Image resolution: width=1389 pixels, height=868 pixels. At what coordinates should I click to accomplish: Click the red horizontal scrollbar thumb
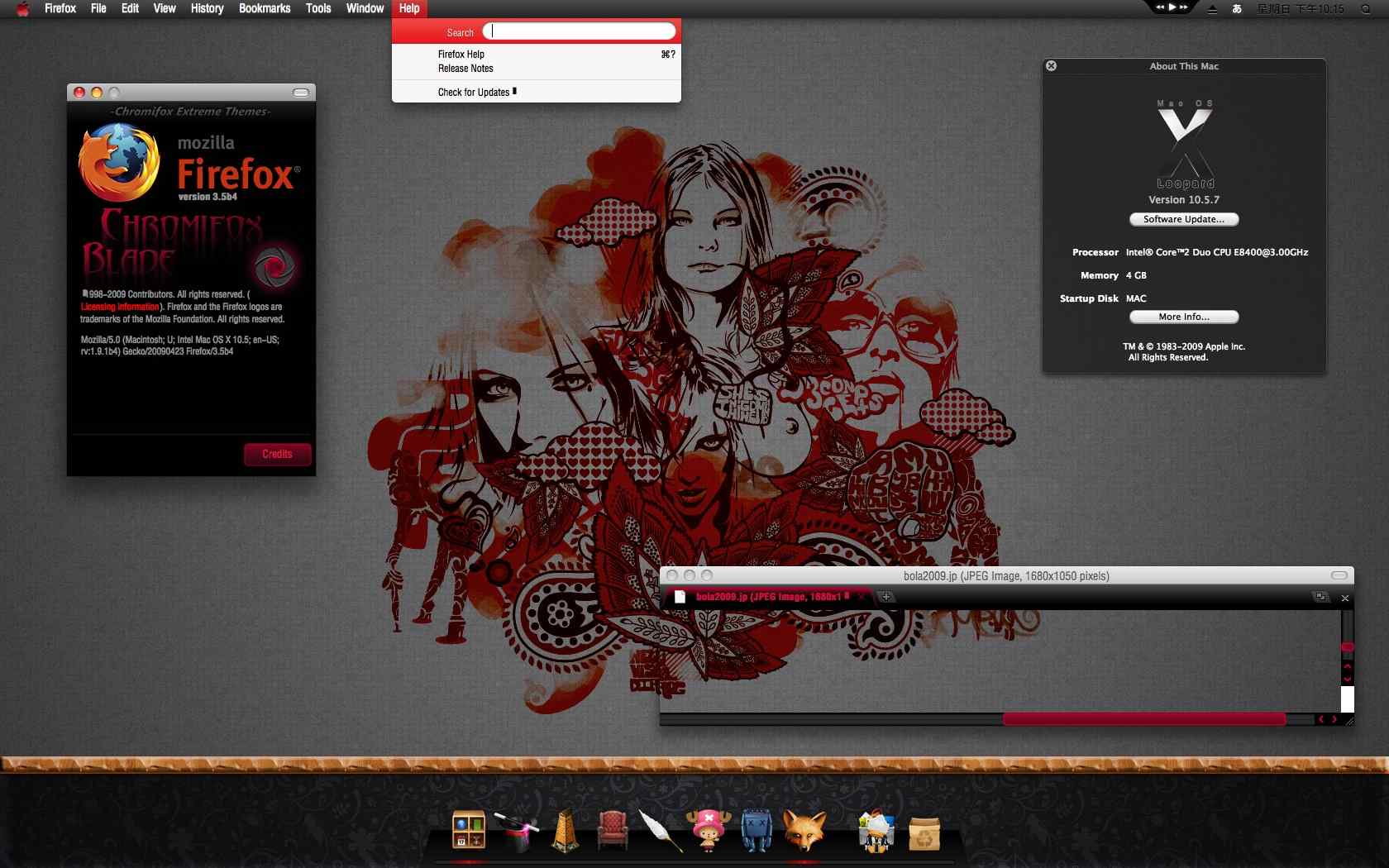[x=1144, y=719]
